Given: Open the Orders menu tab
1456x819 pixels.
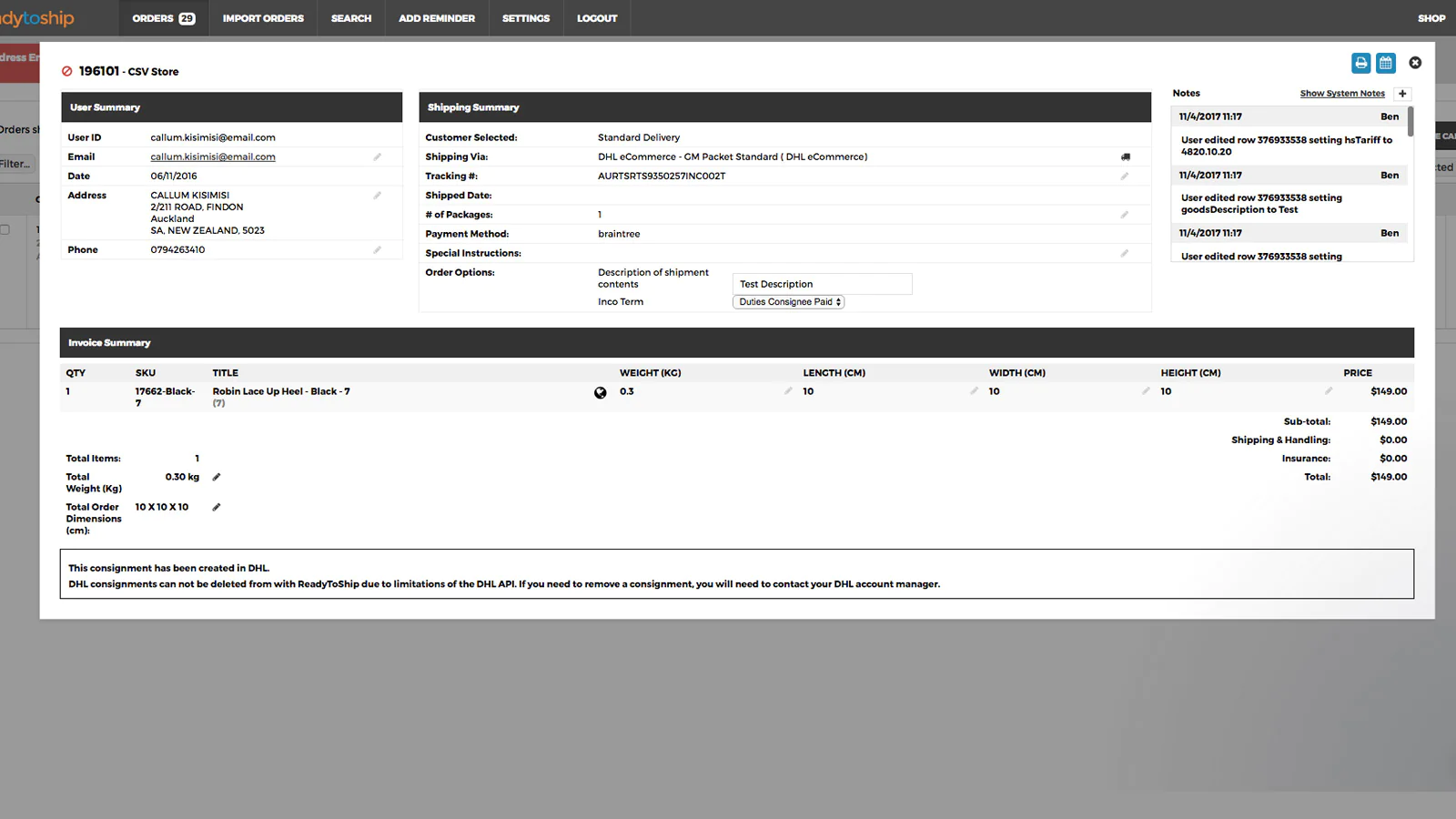Looking at the screenshot, I should pyautogui.click(x=163, y=18).
